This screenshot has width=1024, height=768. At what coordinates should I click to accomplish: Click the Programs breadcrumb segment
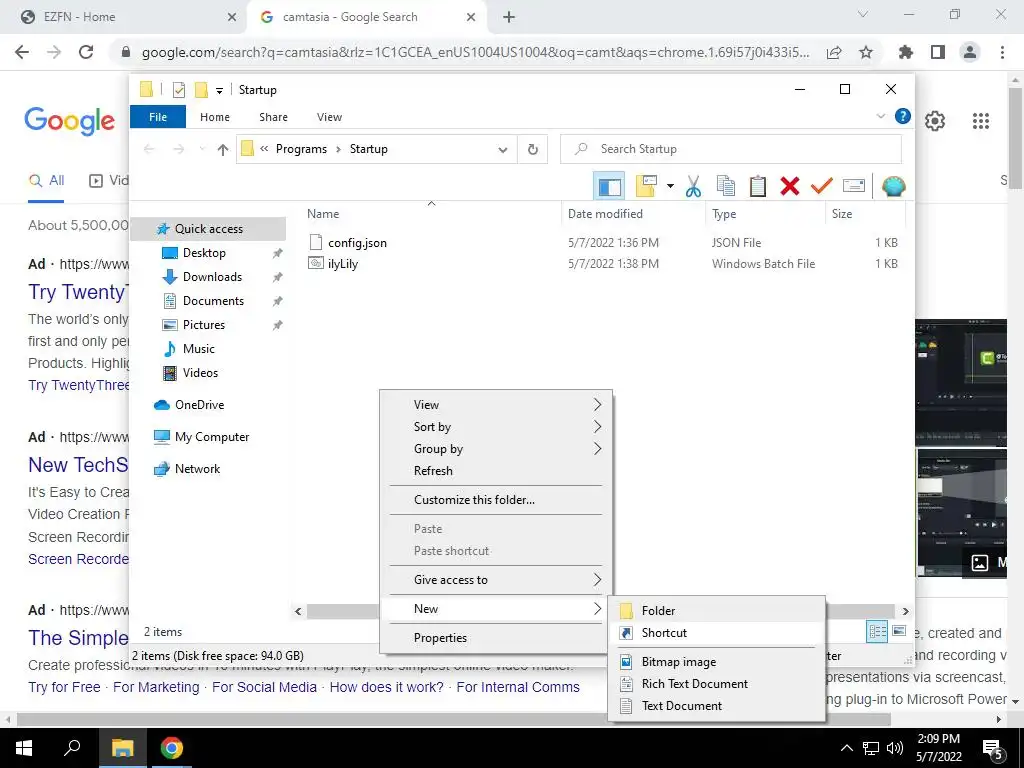(301, 150)
